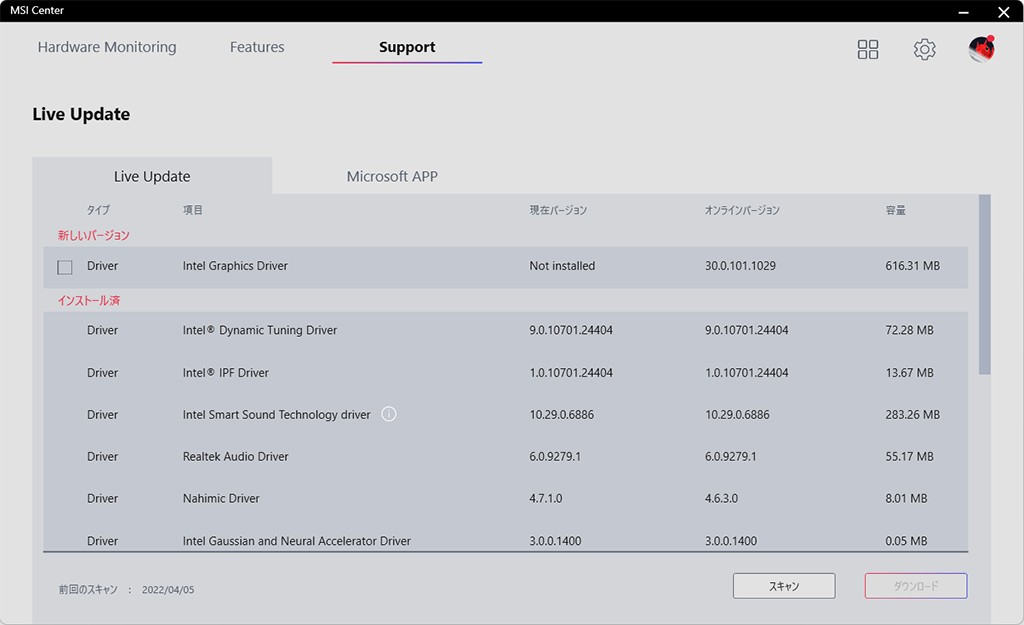Viewport: 1024px width, 625px height.
Task: Select the Nahimic Driver row
Action: [x=221, y=498]
